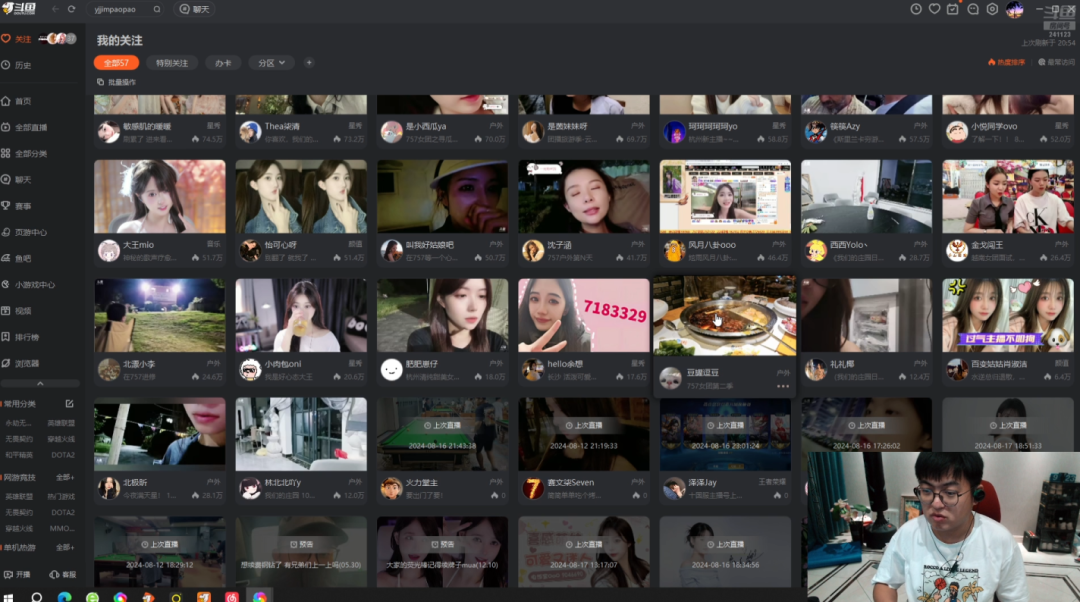
Task: Expand 全部+ next to 网游竞技
Action: (x=65, y=477)
